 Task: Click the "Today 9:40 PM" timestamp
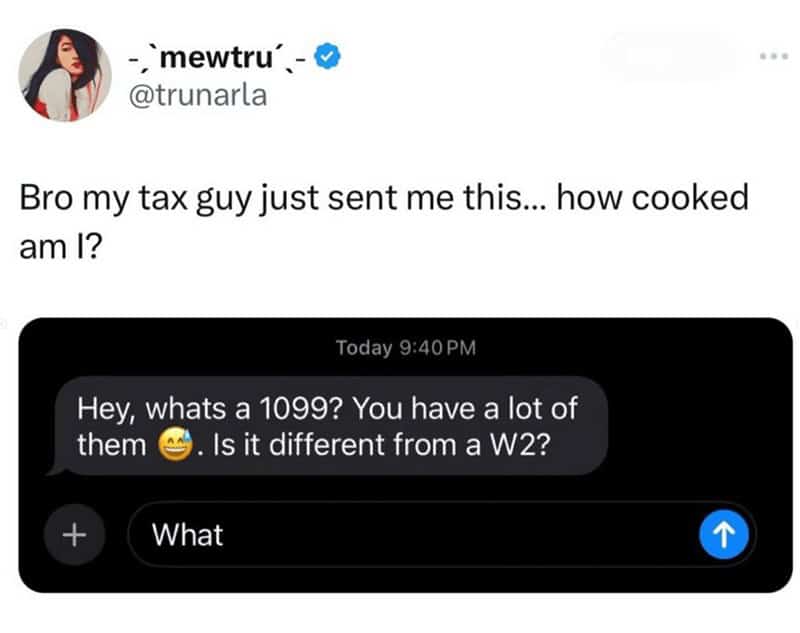(x=406, y=348)
